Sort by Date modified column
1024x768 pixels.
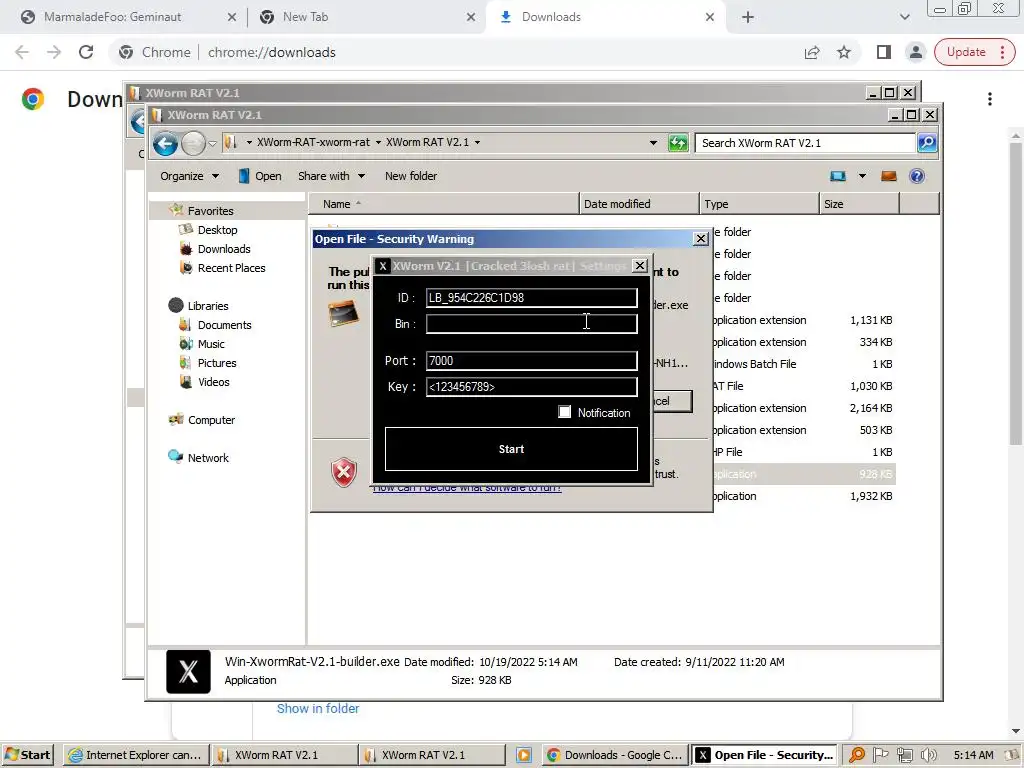click(639, 204)
